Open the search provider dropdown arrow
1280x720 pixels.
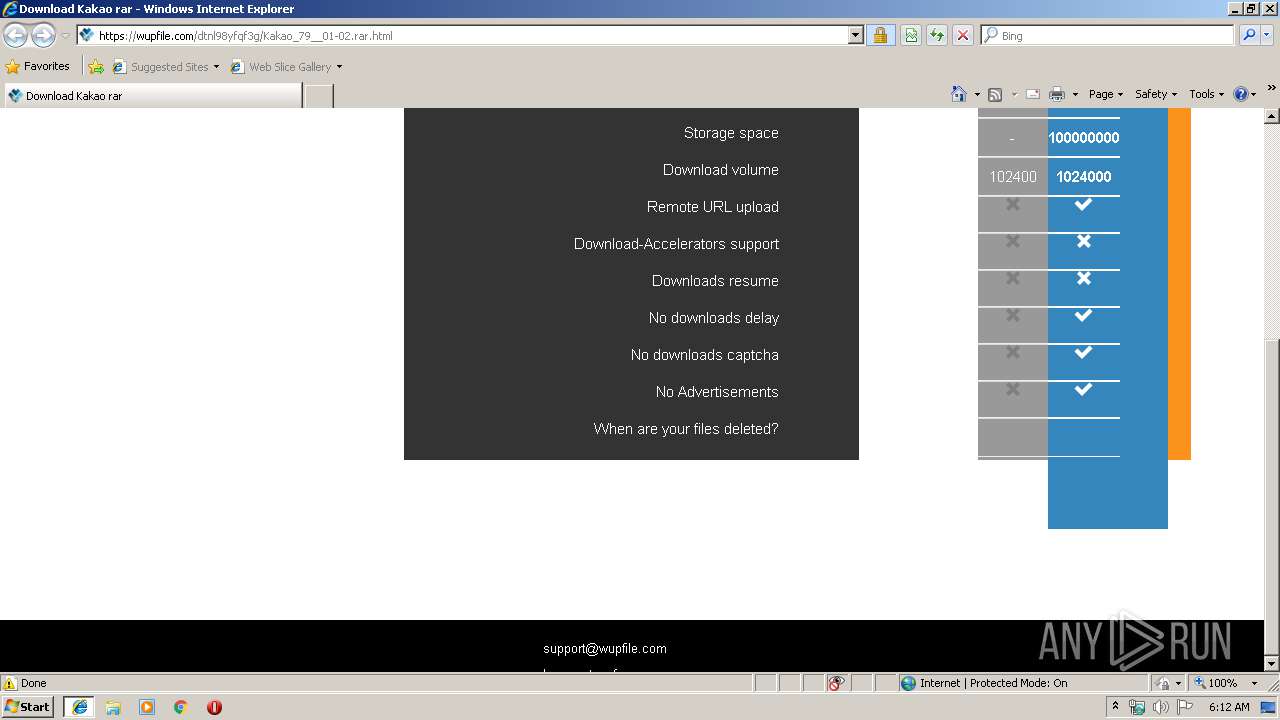(x=1268, y=35)
